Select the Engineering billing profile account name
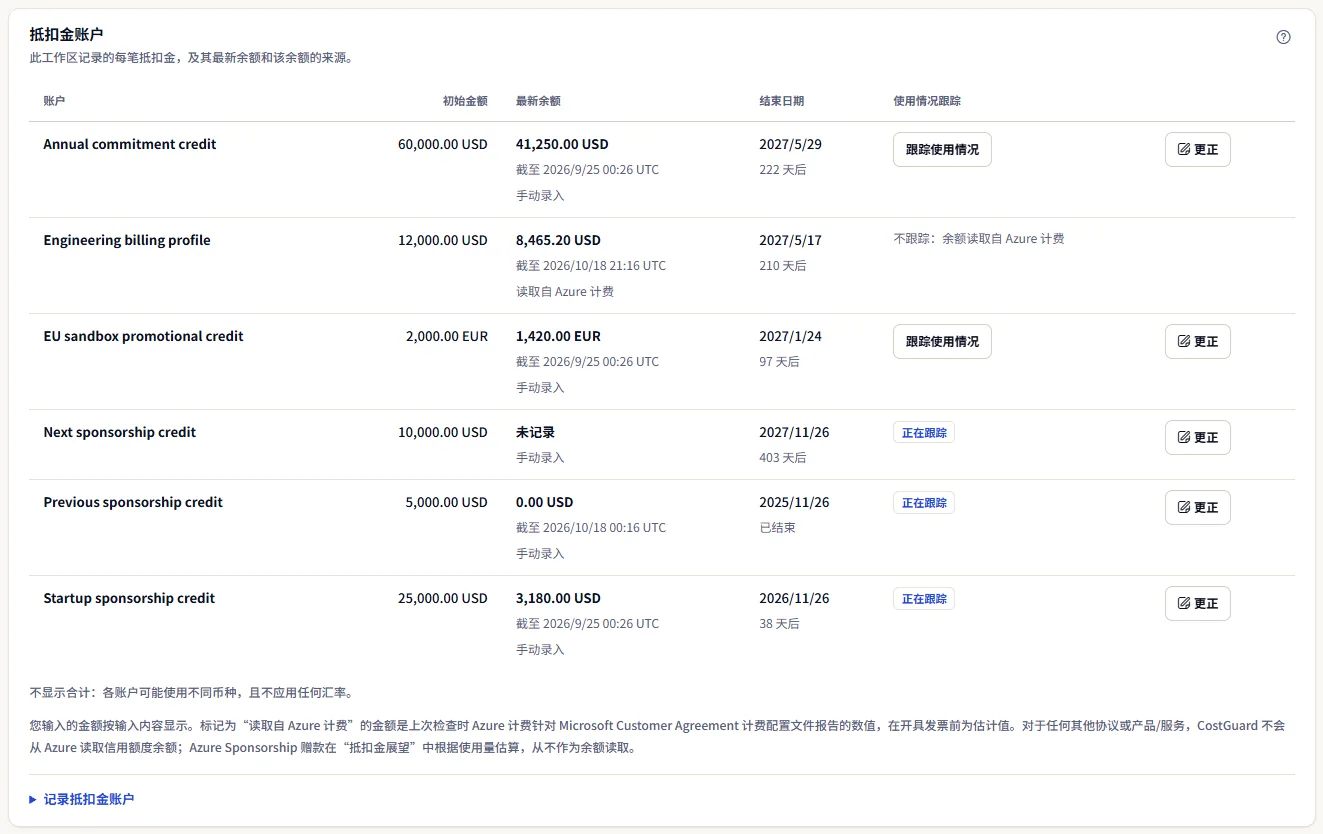Image resolution: width=1323 pixels, height=834 pixels. tap(127, 240)
